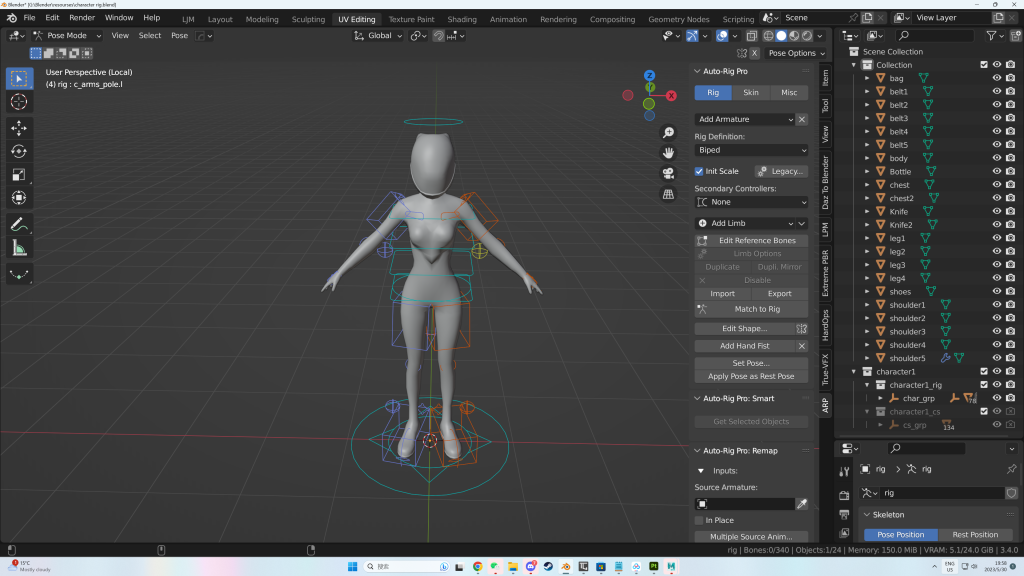Select the Cursor tool in the toolbar
This screenshot has height=576, width=1024.
coord(19,102)
